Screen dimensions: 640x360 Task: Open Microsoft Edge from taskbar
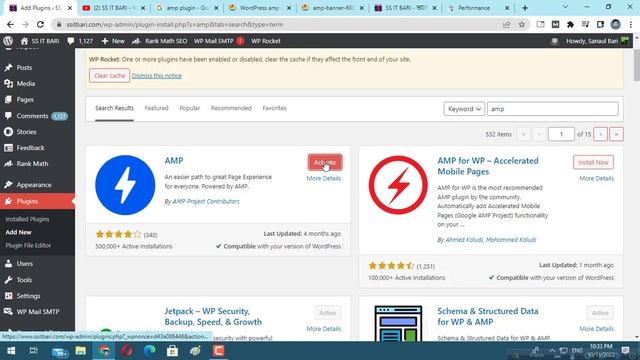tap(149, 351)
